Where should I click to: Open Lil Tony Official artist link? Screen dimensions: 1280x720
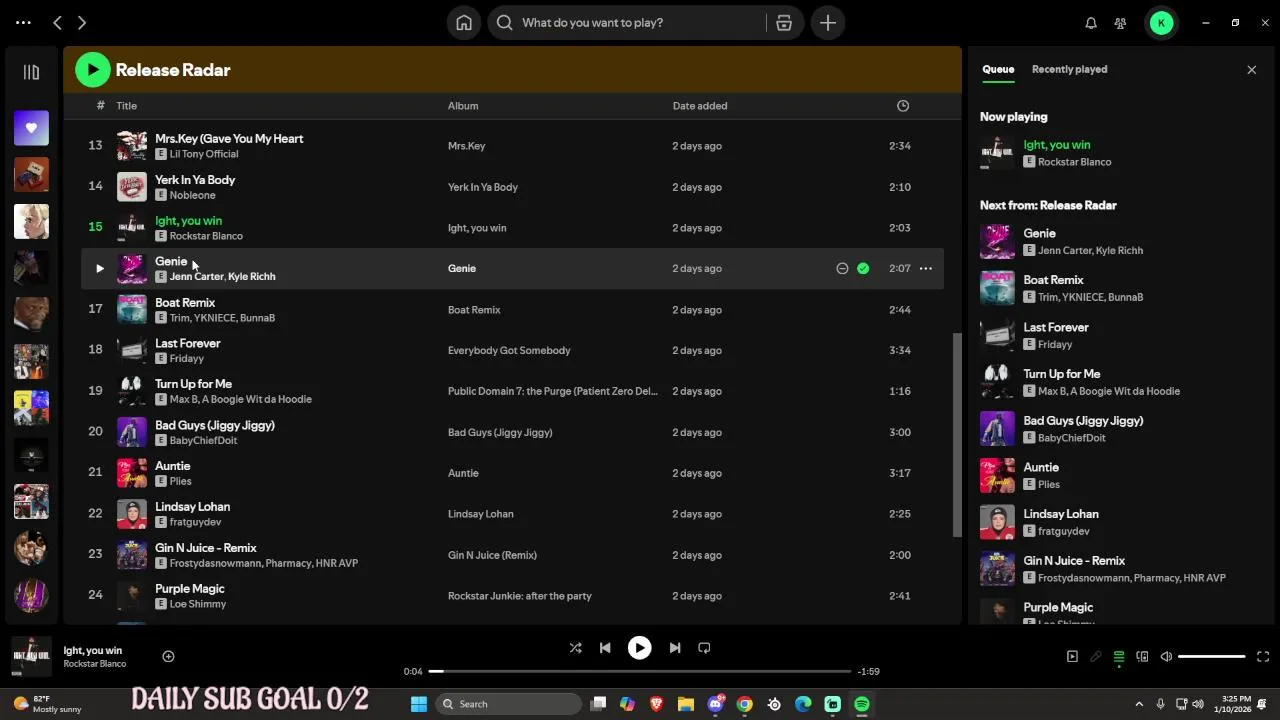click(x=204, y=154)
